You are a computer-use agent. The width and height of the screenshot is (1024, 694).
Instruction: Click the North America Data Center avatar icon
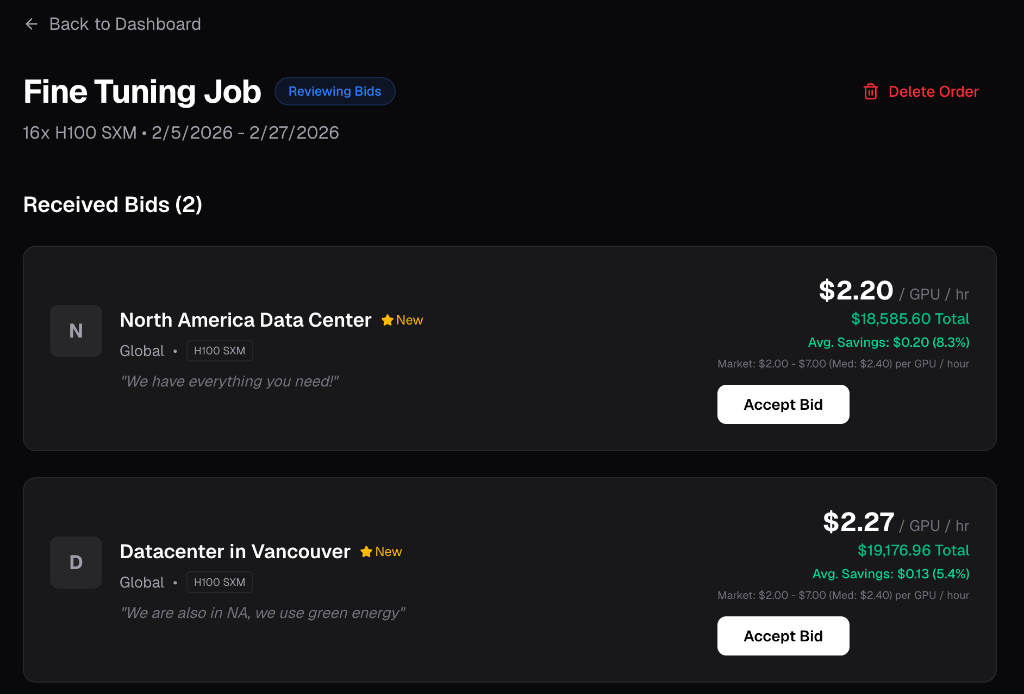(x=75, y=331)
